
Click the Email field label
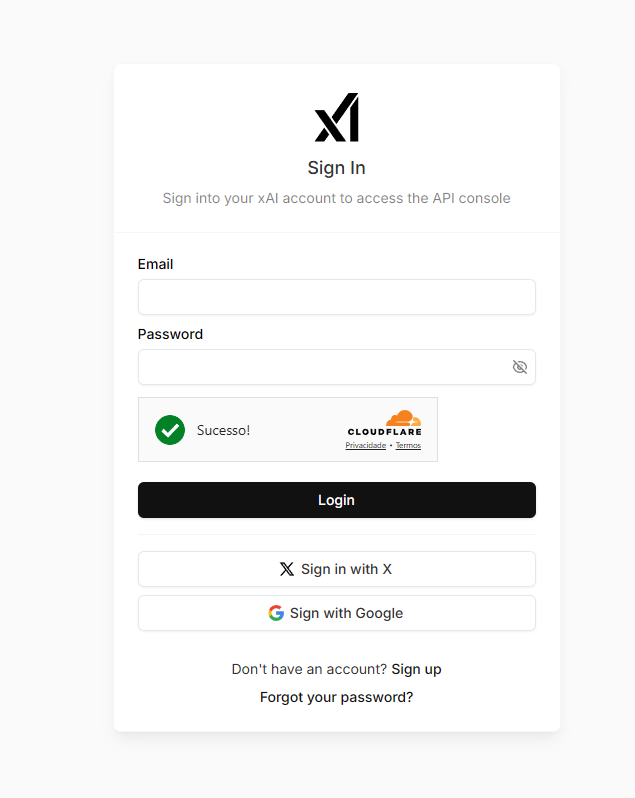pos(155,264)
